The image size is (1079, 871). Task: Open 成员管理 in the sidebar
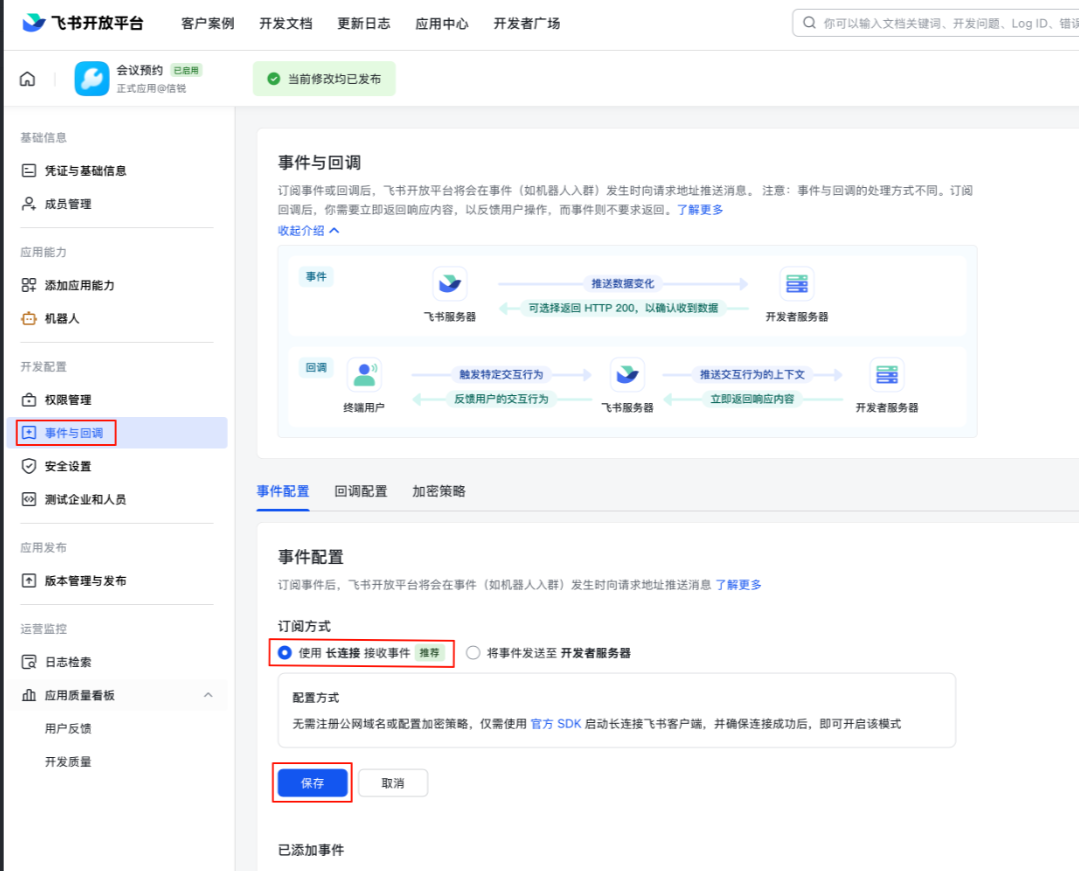point(68,204)
